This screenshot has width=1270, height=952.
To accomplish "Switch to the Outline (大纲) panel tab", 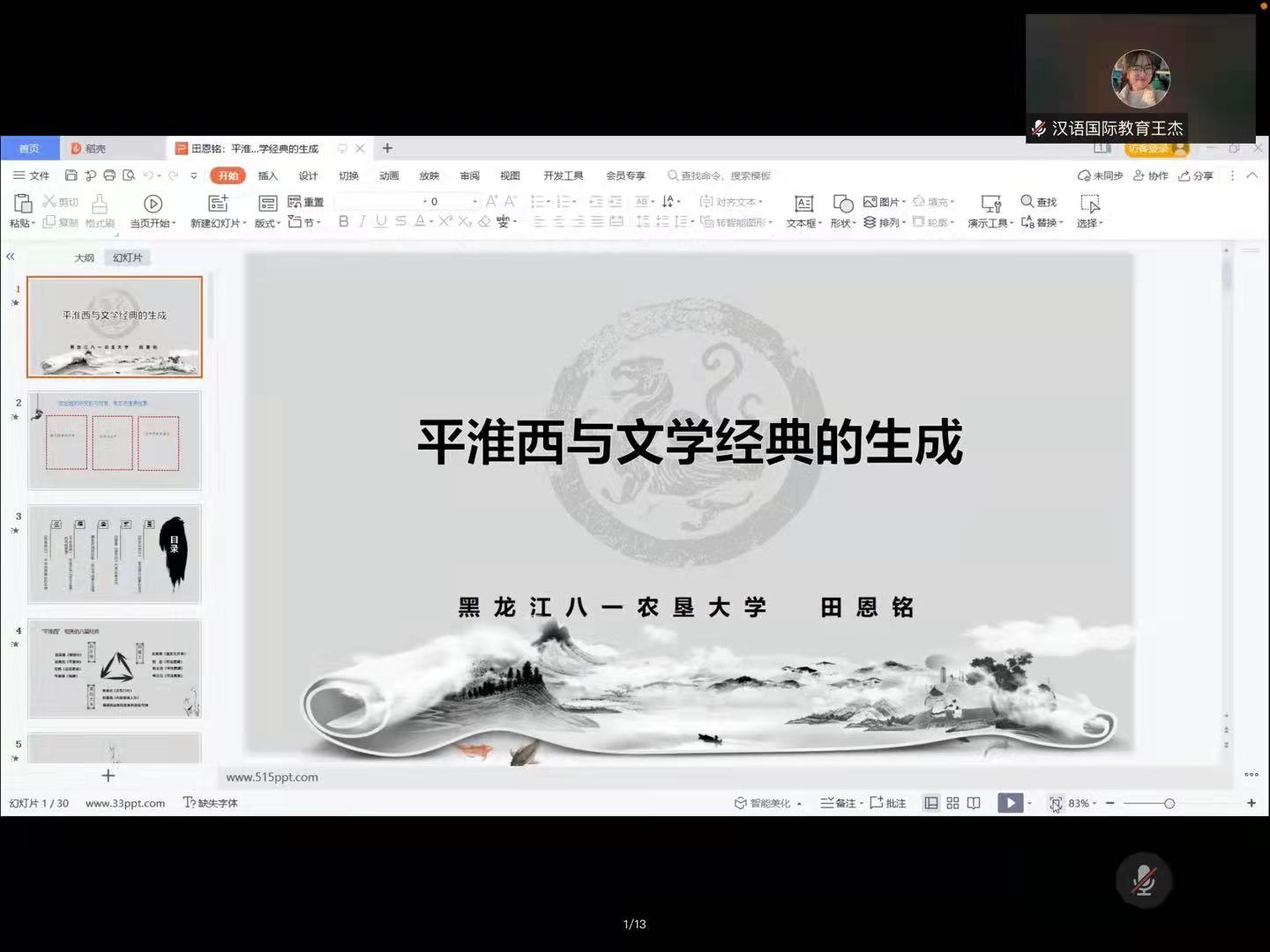I will click(84, 257).
